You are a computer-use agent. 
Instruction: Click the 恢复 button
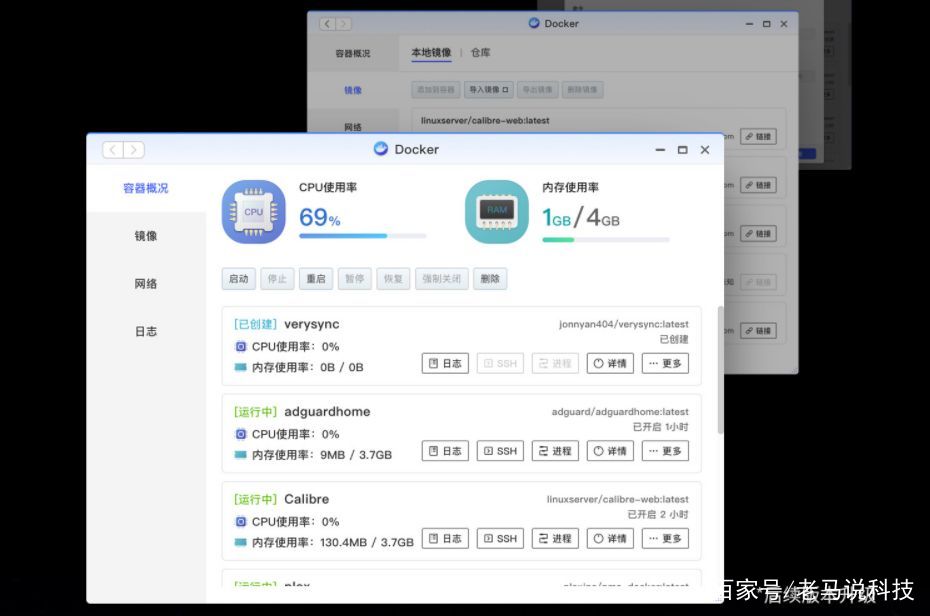(x=393, y=279)
